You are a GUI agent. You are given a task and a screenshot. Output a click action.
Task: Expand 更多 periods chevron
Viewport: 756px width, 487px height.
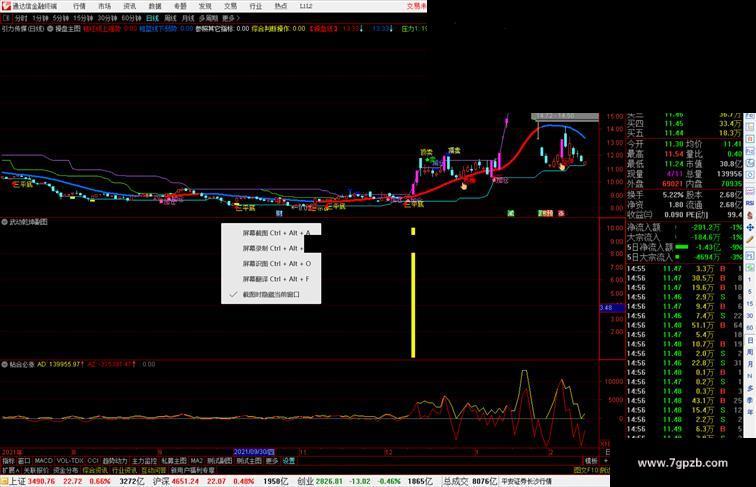click(231, 18)
